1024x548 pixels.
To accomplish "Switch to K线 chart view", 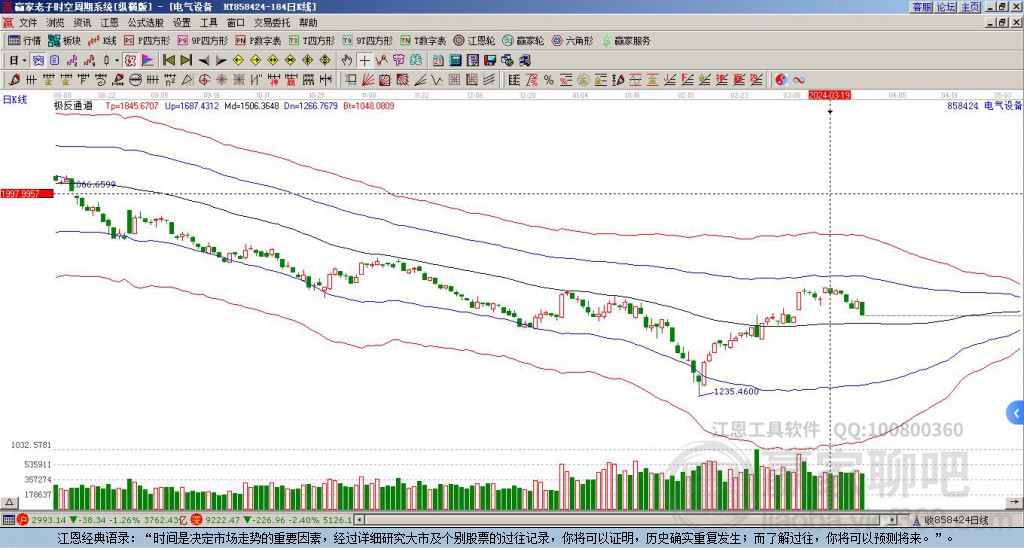I will [102, 41].
